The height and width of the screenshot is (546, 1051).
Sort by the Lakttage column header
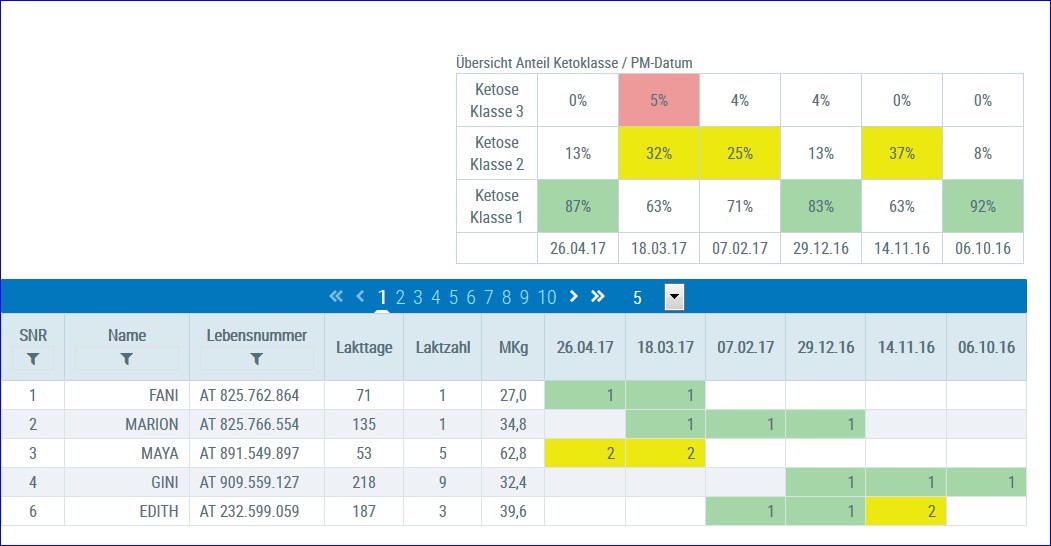363,347
